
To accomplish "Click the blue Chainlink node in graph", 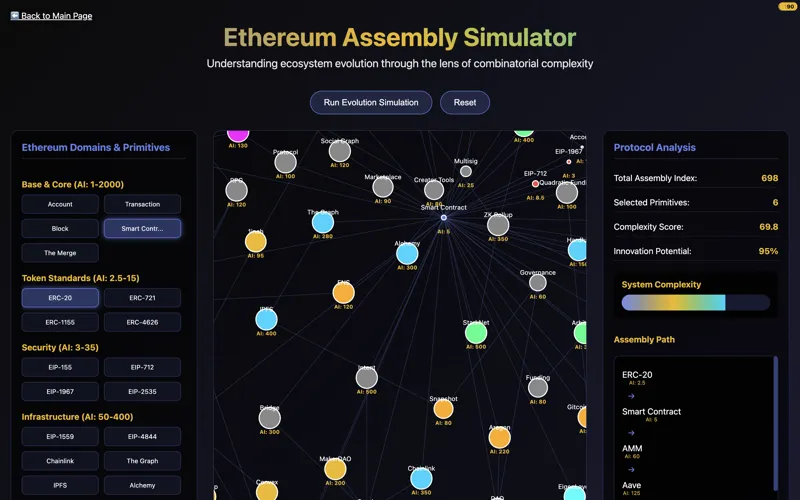I will coord(421,479).
